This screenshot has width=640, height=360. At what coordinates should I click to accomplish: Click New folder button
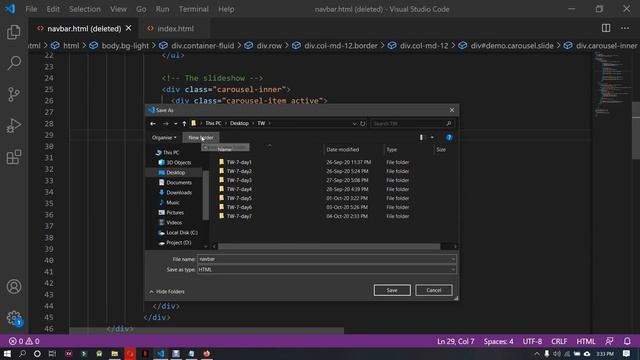(201, 138)
